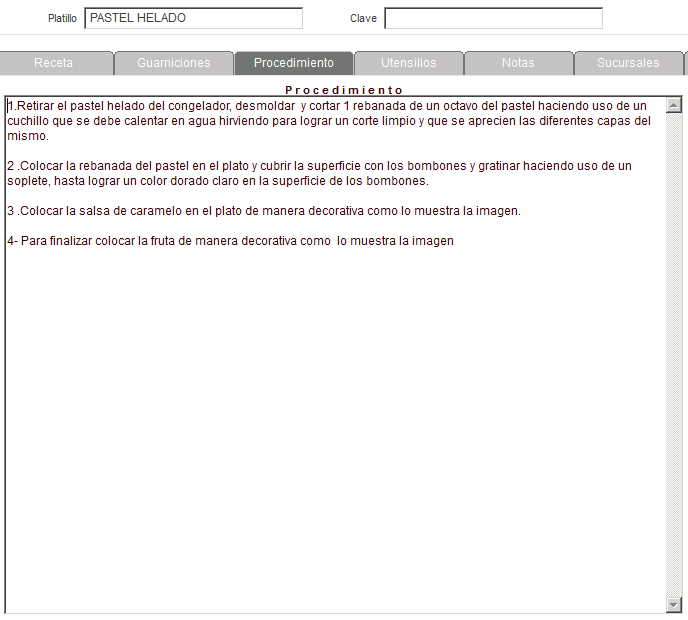Viewport: 688px width, 620px height.
Task: Click the scroll down arrow in procedure box
Action: click(x=673, y=604)
